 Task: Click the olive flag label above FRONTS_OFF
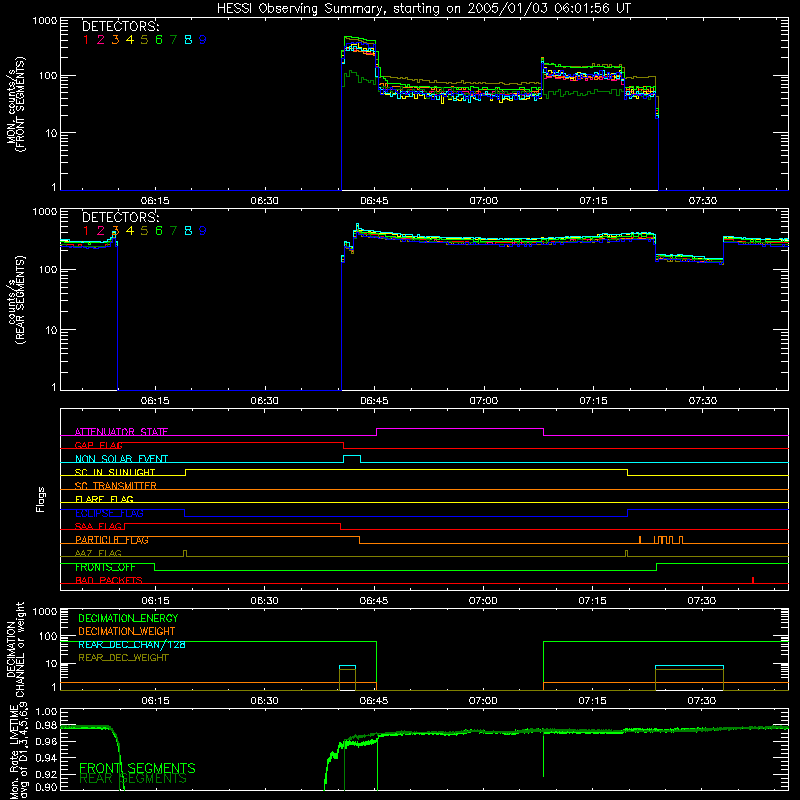click(98, 553)
